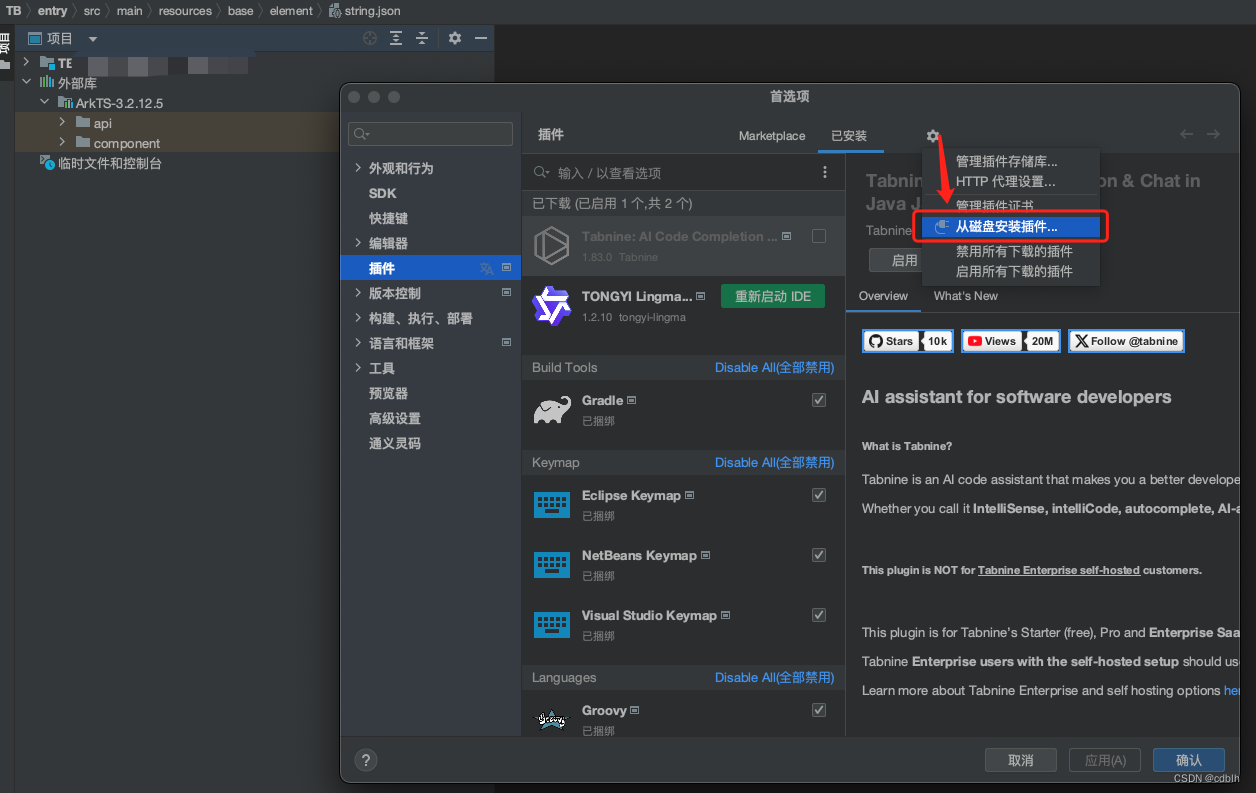Screen dimensions: 1256x793
Task: Click Disable All link for Languages
Action: click(774, 677)
